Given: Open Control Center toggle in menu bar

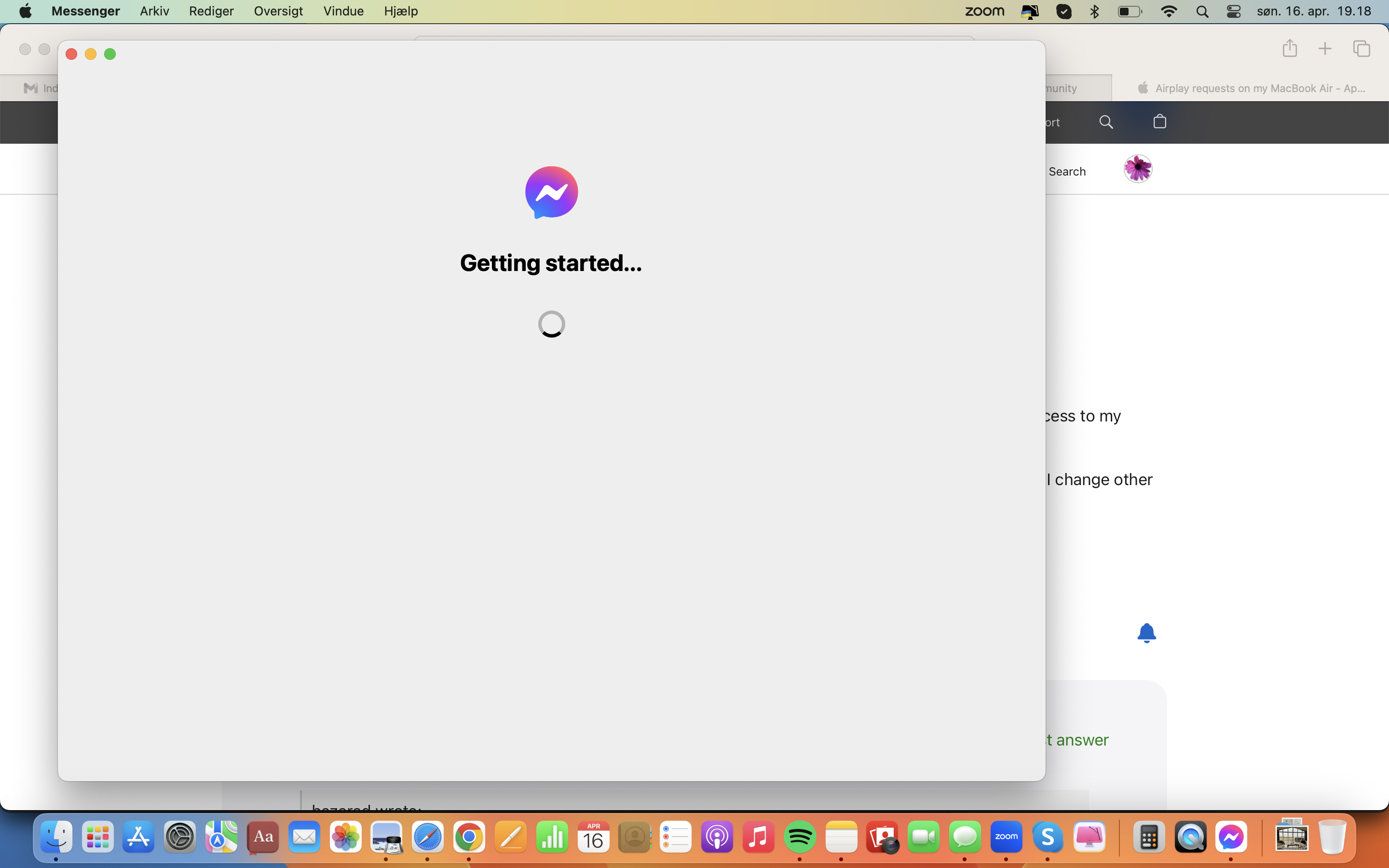Looking at the screenshot, I should click(x=1233, y=12).
